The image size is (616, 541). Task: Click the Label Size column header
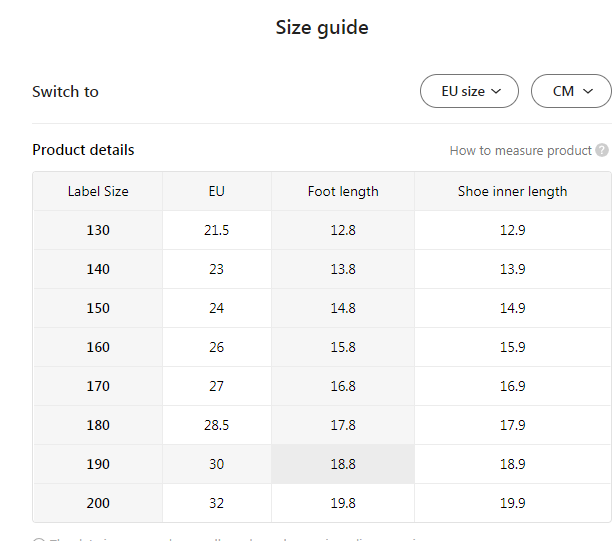tap(98, 191)
